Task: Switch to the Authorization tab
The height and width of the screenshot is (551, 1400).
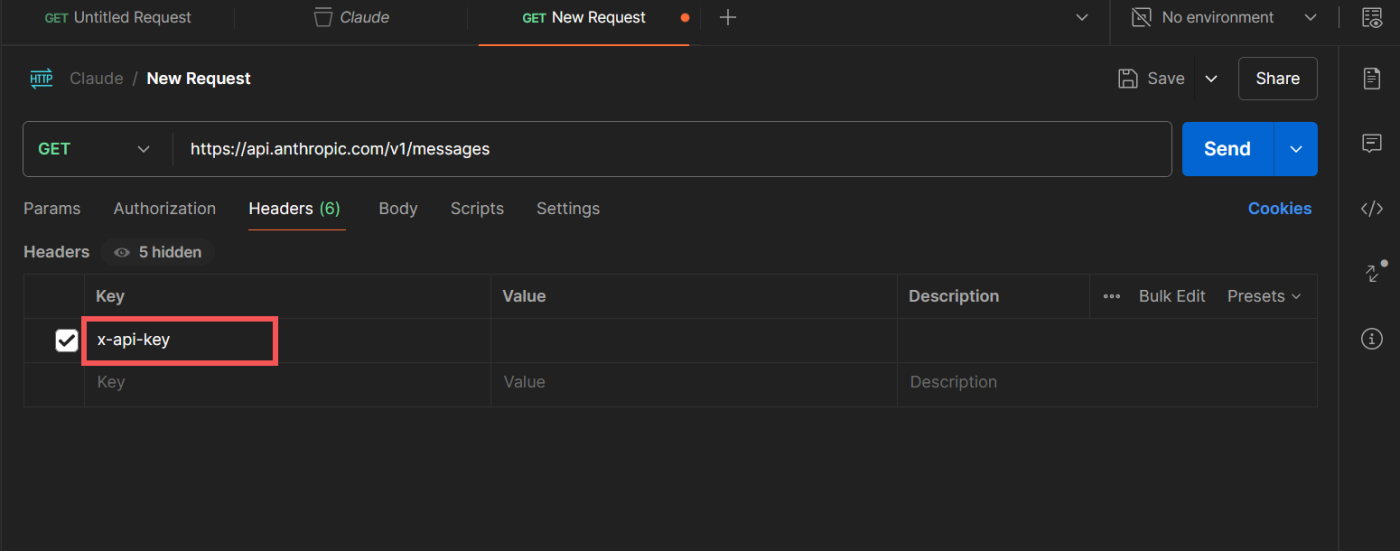Action: [164, 208]
